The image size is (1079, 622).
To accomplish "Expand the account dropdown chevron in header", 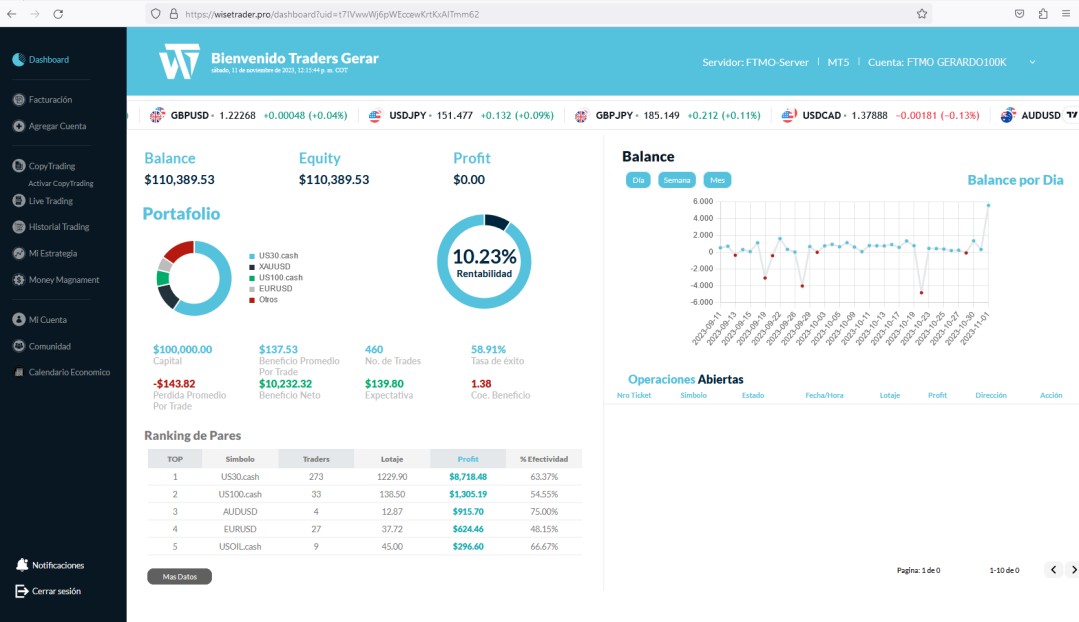I will [x=1032, y=62].
